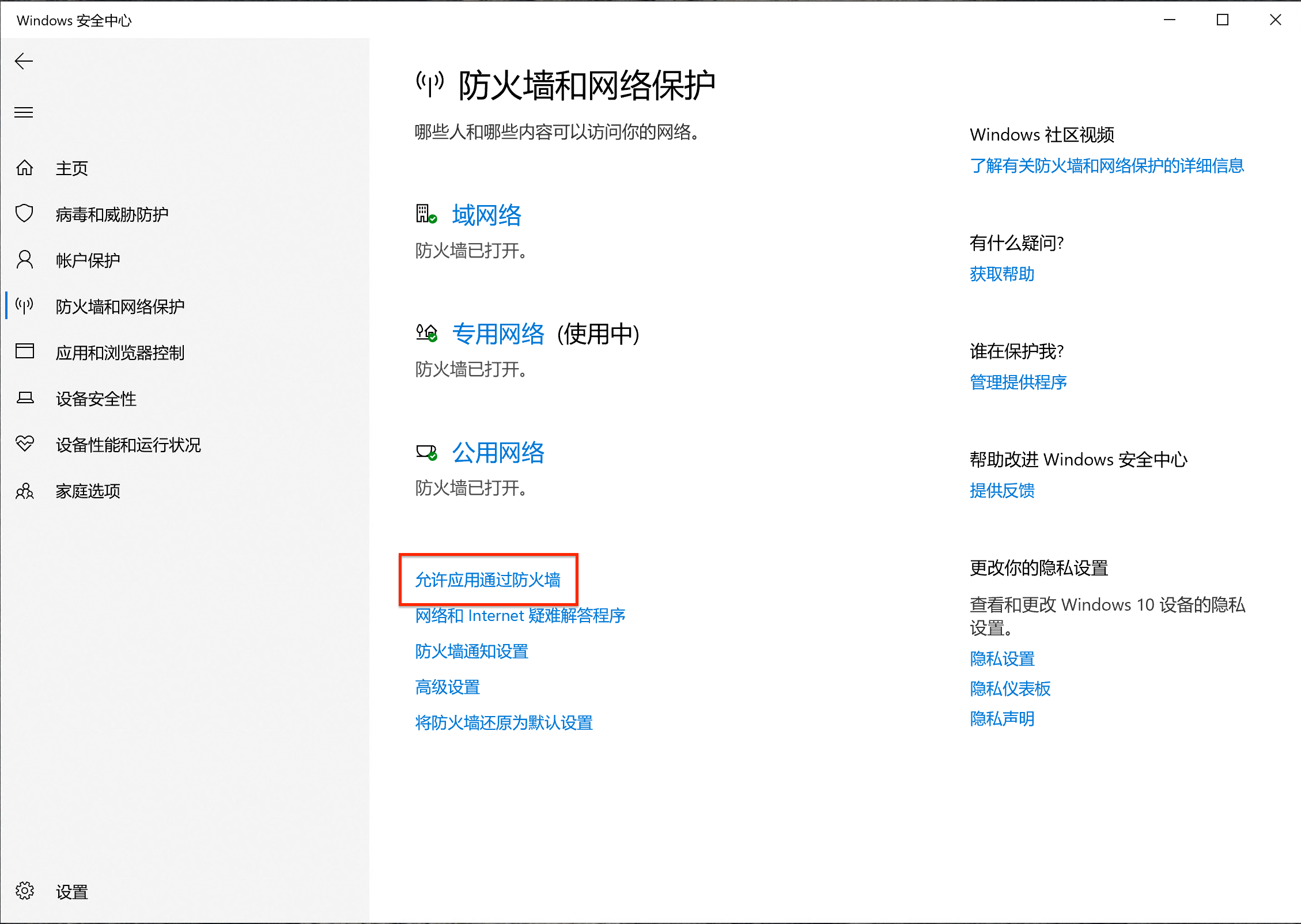This screenshot has height=924, width=1301.
Task: Click the laptop icon for 设备安全性
Action: tap(25, 398)
